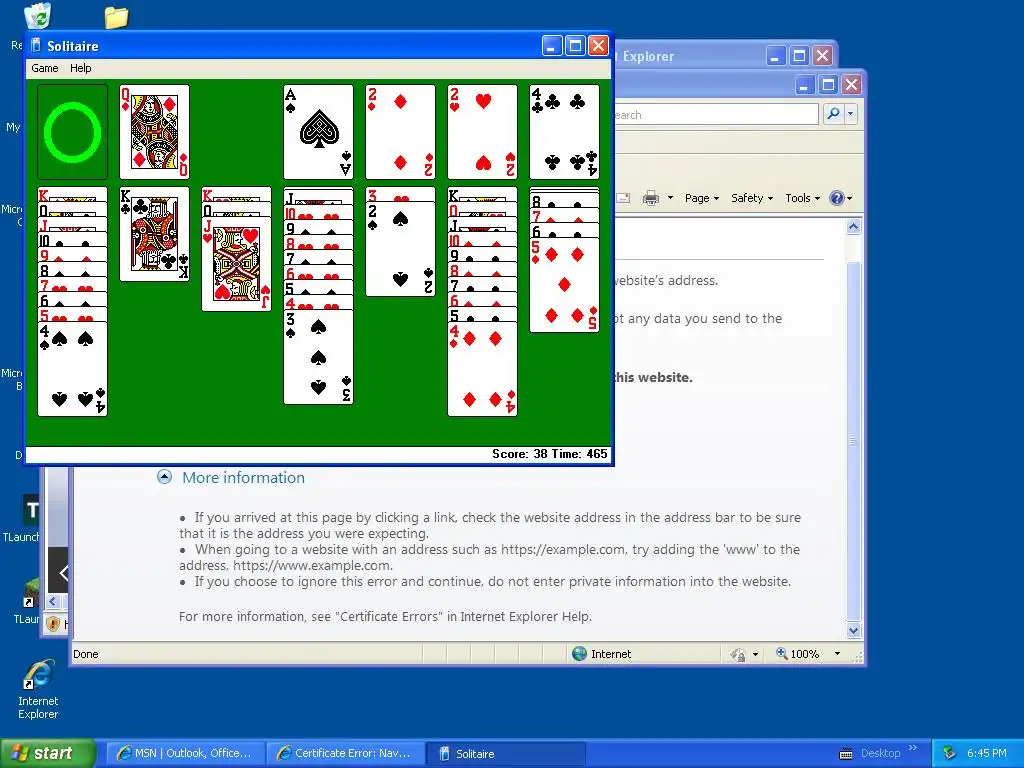
Task: Open the Internet Explorer desktop shortcut
Action: (38, 689)
